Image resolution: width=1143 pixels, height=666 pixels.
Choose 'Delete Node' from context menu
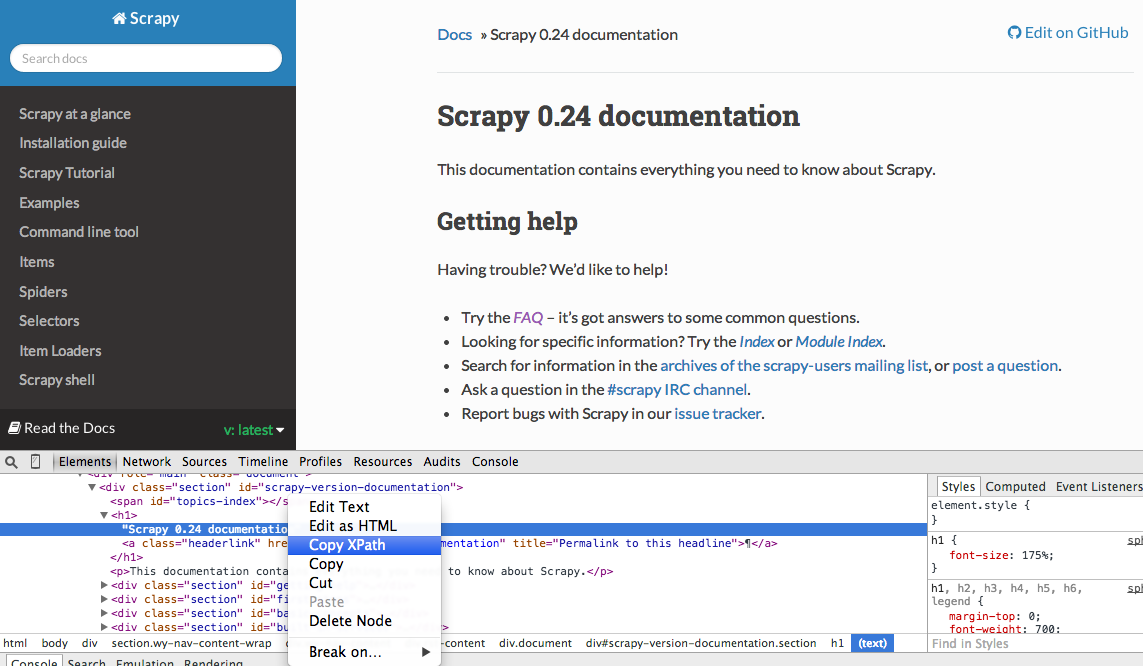pos(350,621)
